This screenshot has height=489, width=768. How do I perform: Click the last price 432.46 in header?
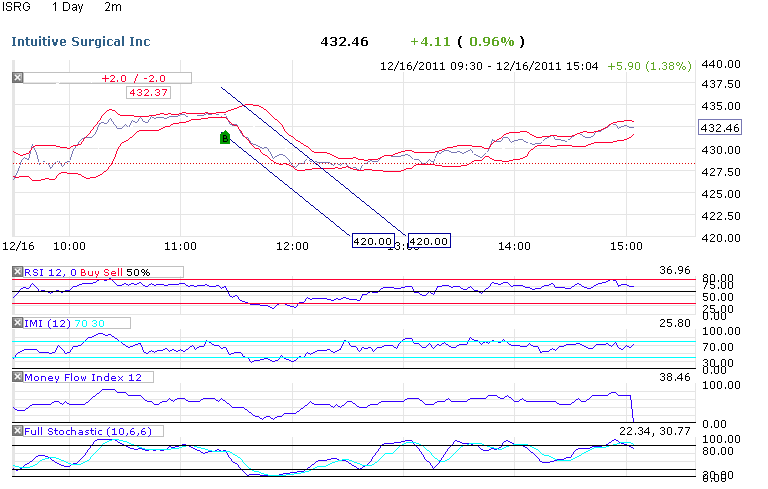(344, 42)
